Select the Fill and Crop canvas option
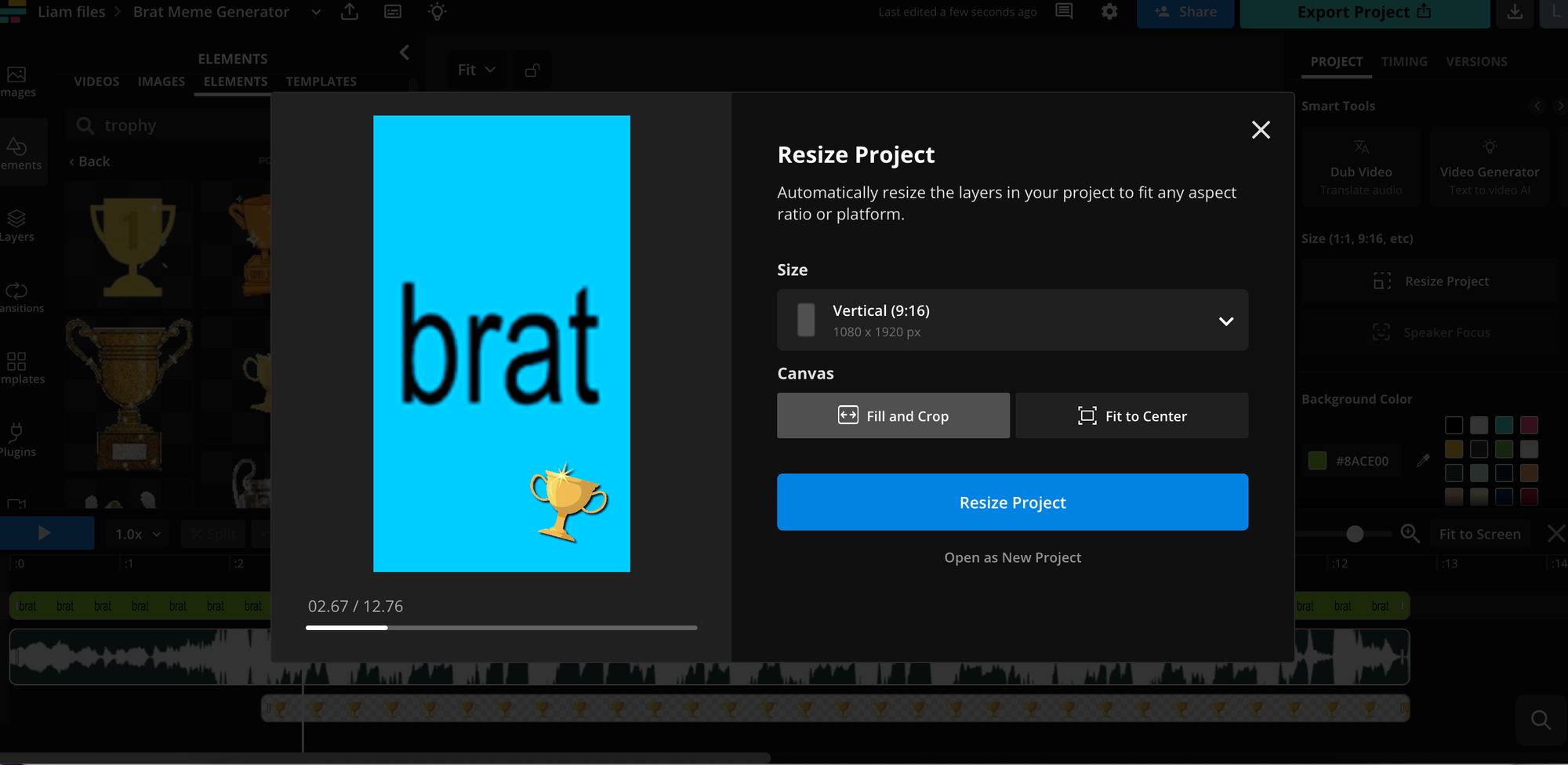This screenshot has height=765, width=1568. point(893,415)
